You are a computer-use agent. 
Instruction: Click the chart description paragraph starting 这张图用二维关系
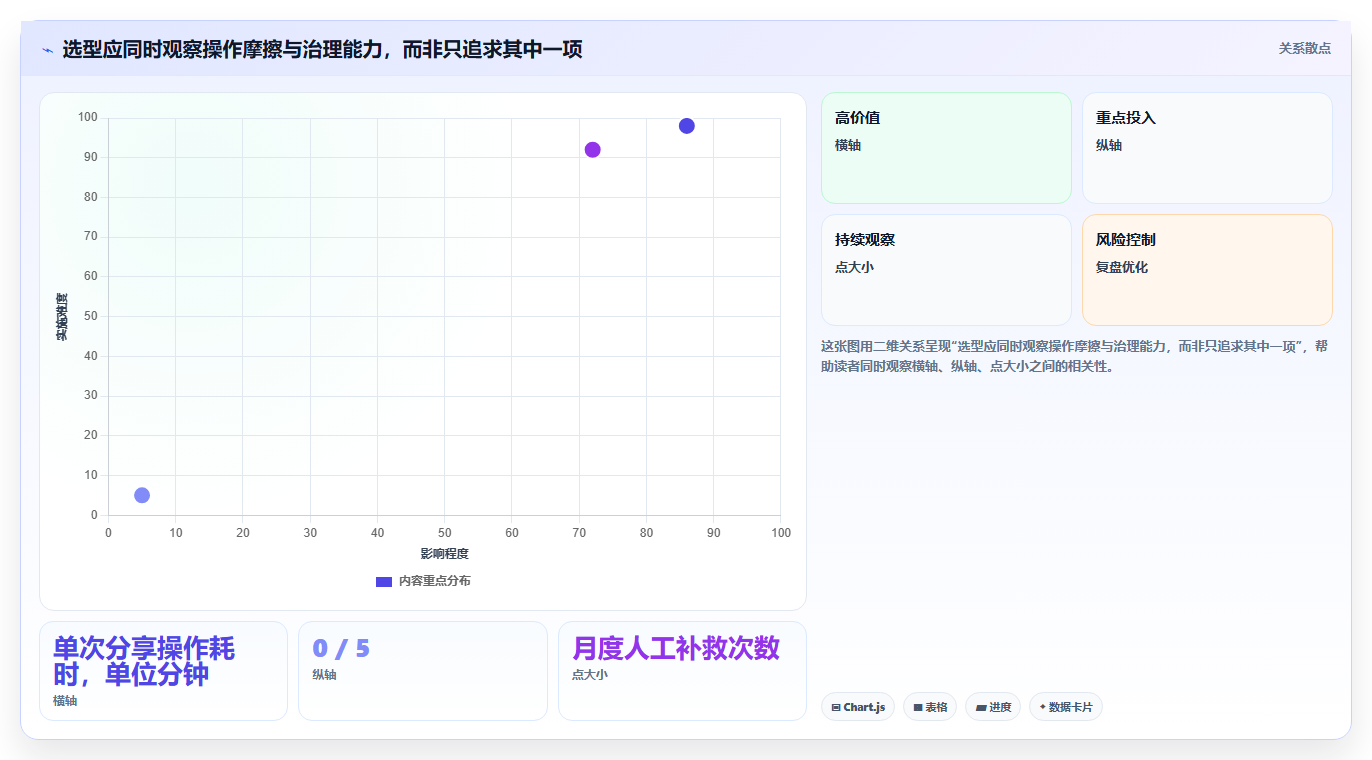pos(1075,356)
